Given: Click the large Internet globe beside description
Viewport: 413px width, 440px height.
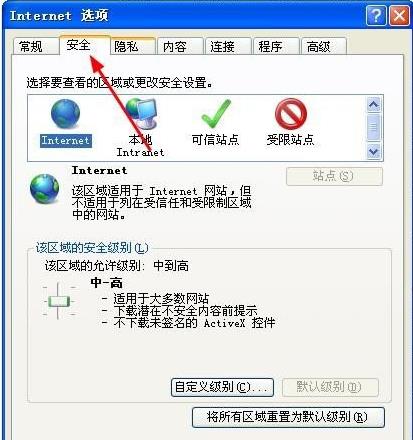Looking at the screenshot, I should (x=44, y=189).
